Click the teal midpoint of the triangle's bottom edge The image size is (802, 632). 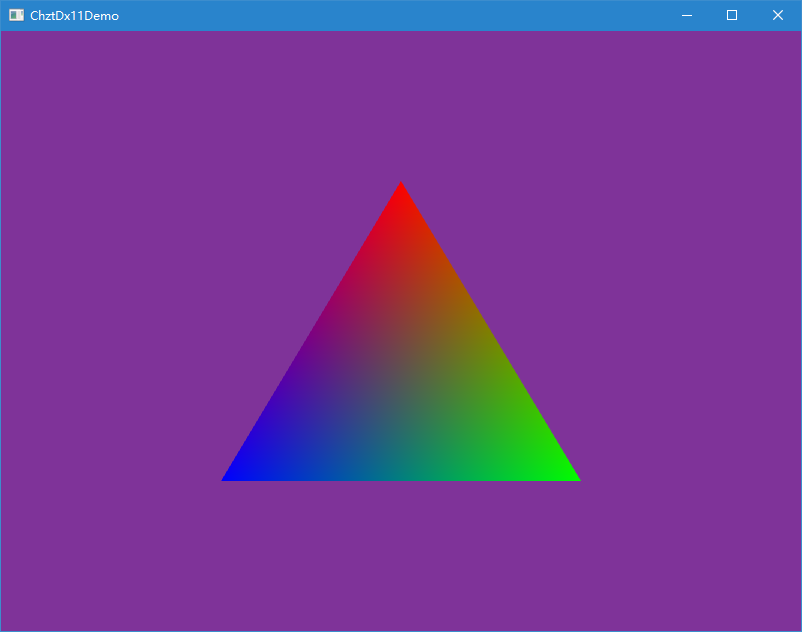point(401,474)
